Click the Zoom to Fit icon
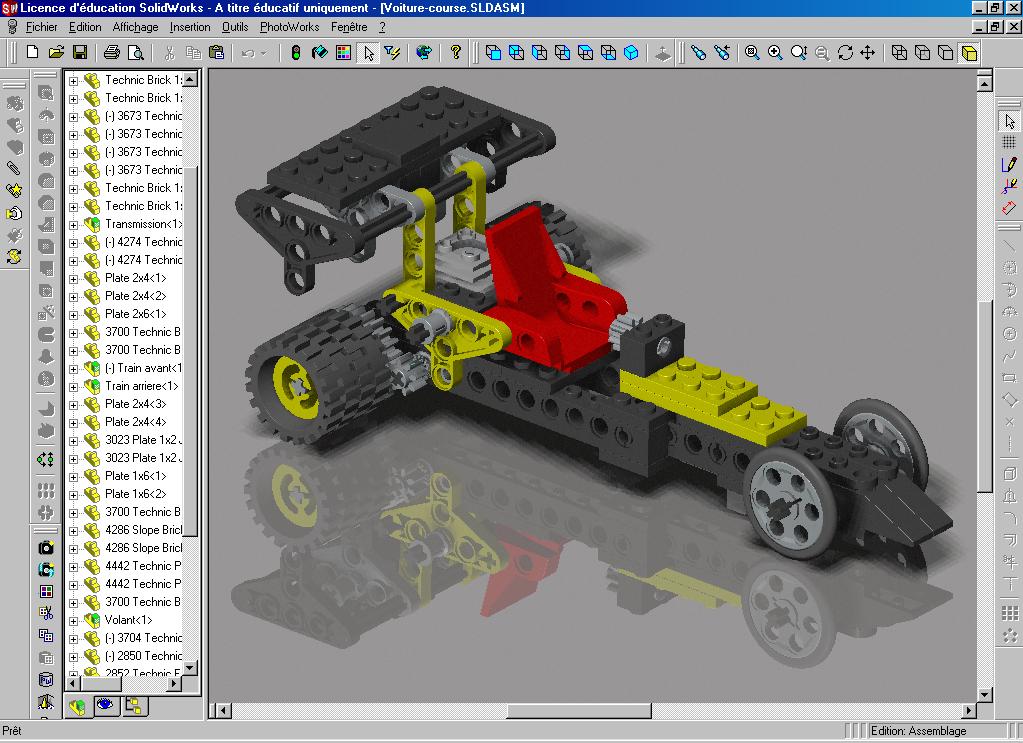 [x=752, y=53]
